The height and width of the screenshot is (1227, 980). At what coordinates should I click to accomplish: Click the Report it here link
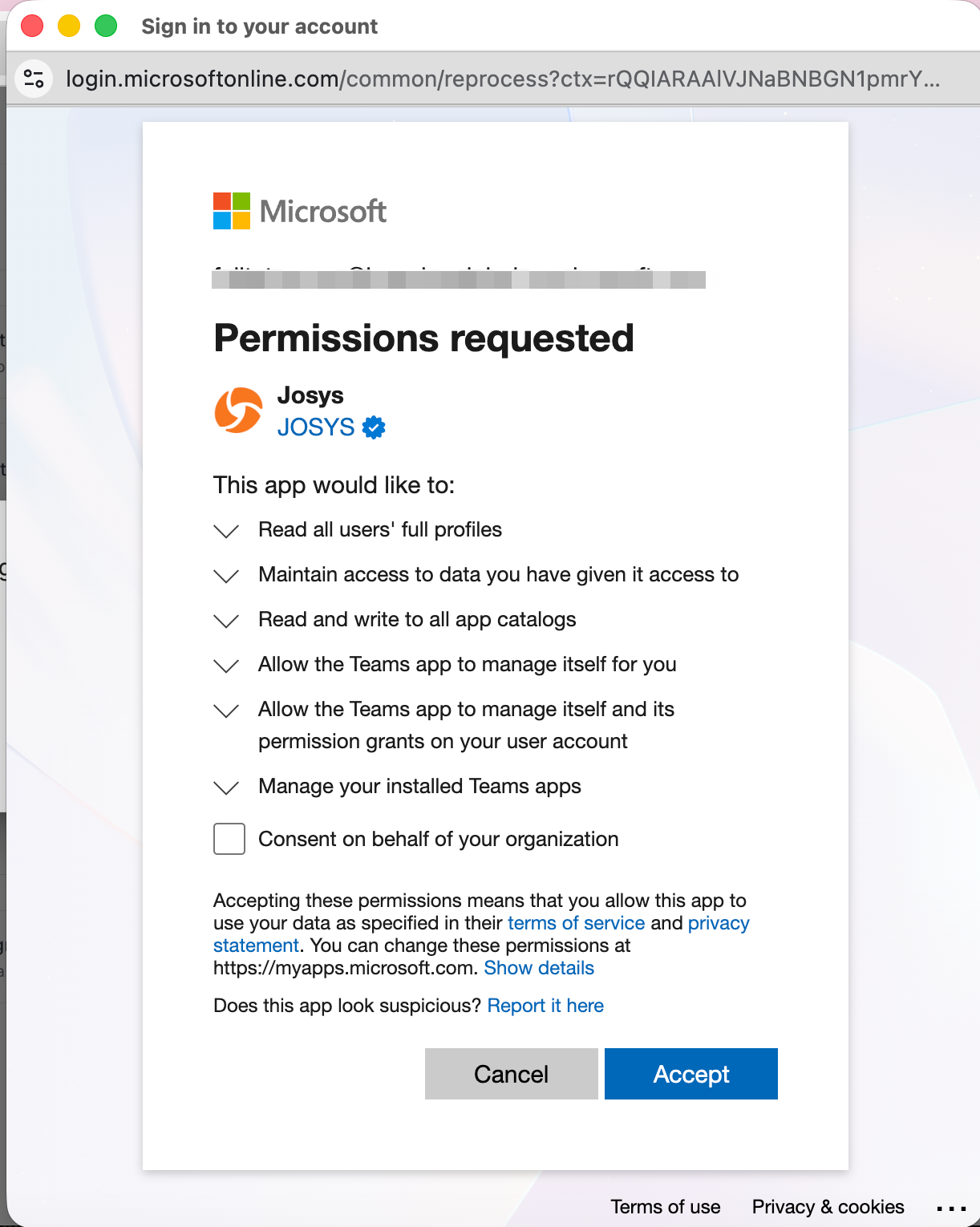tap(545, 1006)
